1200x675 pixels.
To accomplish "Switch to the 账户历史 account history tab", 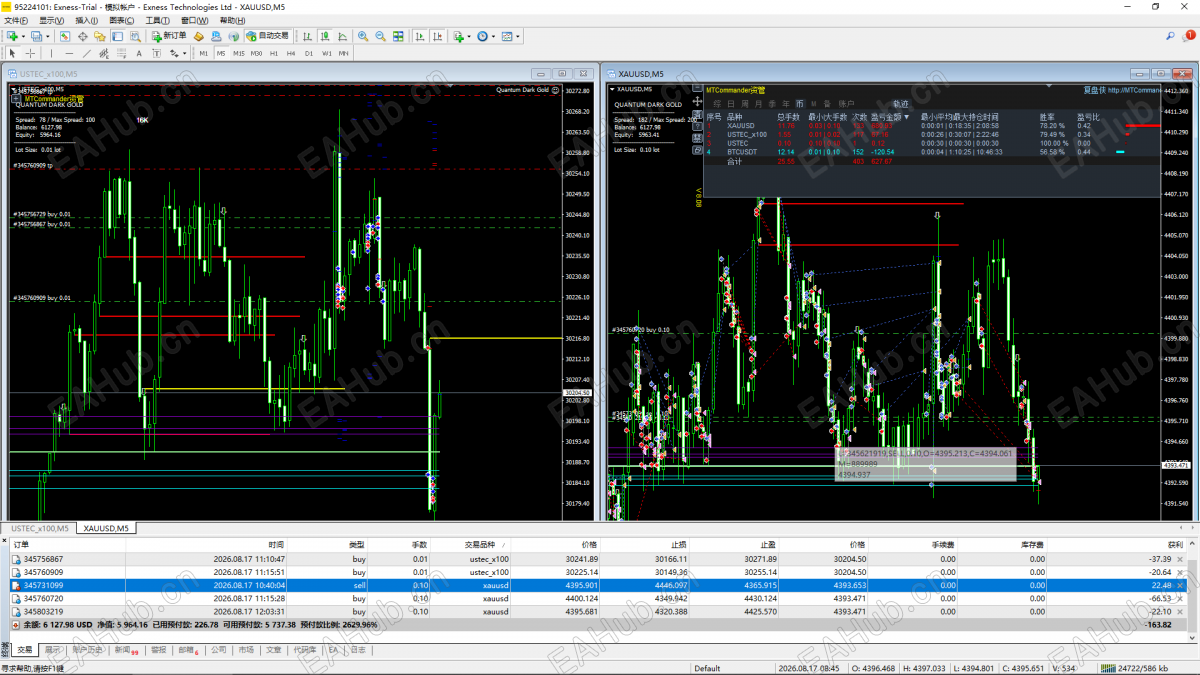I will tap(86, 650).
